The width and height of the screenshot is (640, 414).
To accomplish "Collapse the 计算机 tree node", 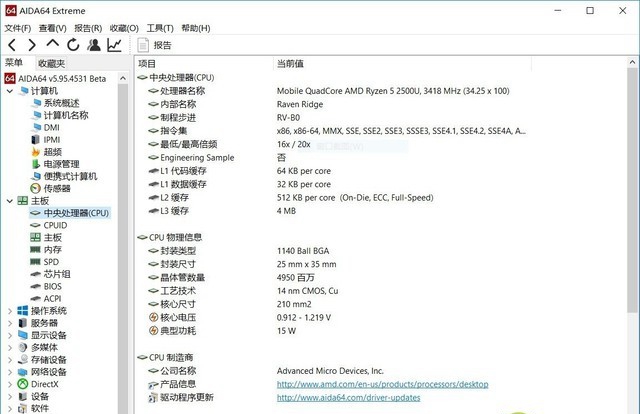I will click(x=10, y=91).
